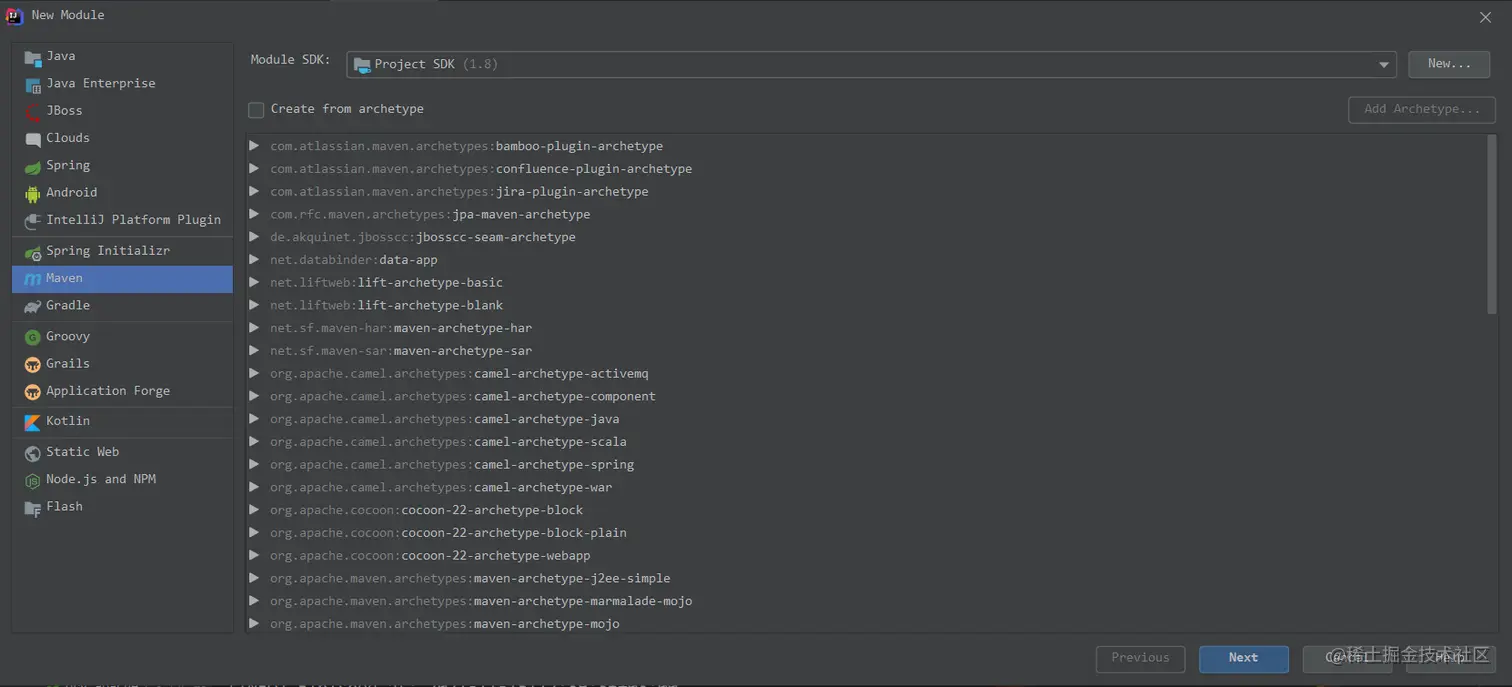Viewport: 1512px width, 687px height.
Task: Select maven-archetype-marmalade-mojo row
Action: point(867,601)
